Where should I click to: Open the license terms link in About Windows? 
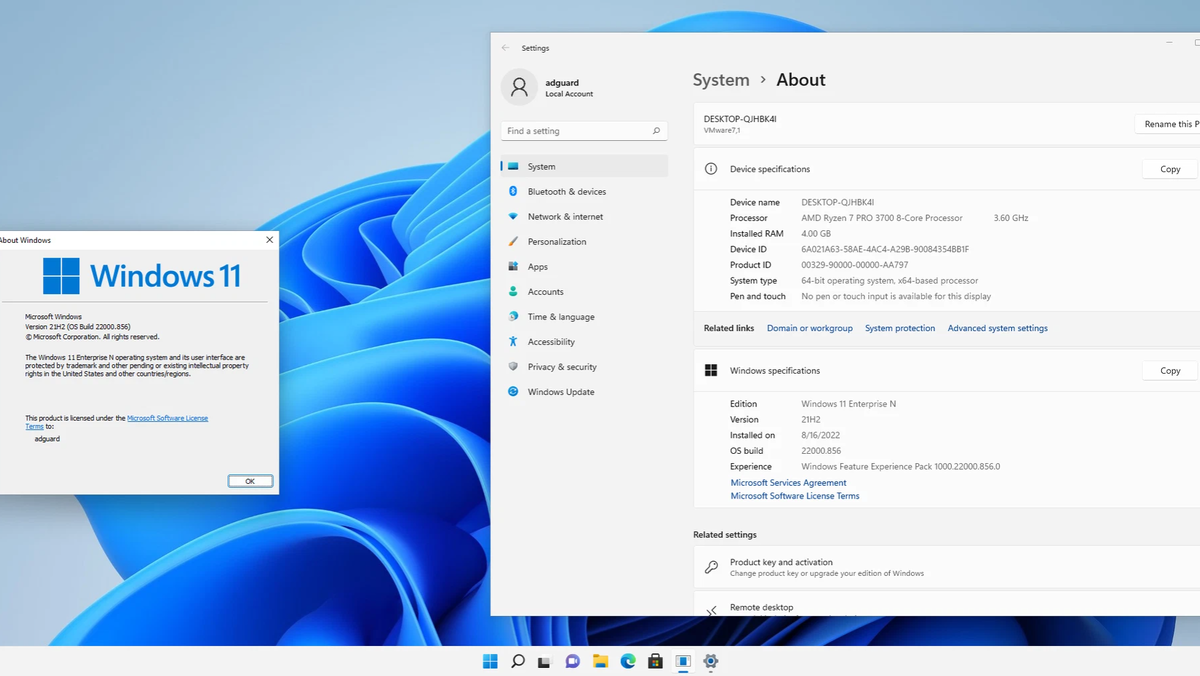(167, 418)
